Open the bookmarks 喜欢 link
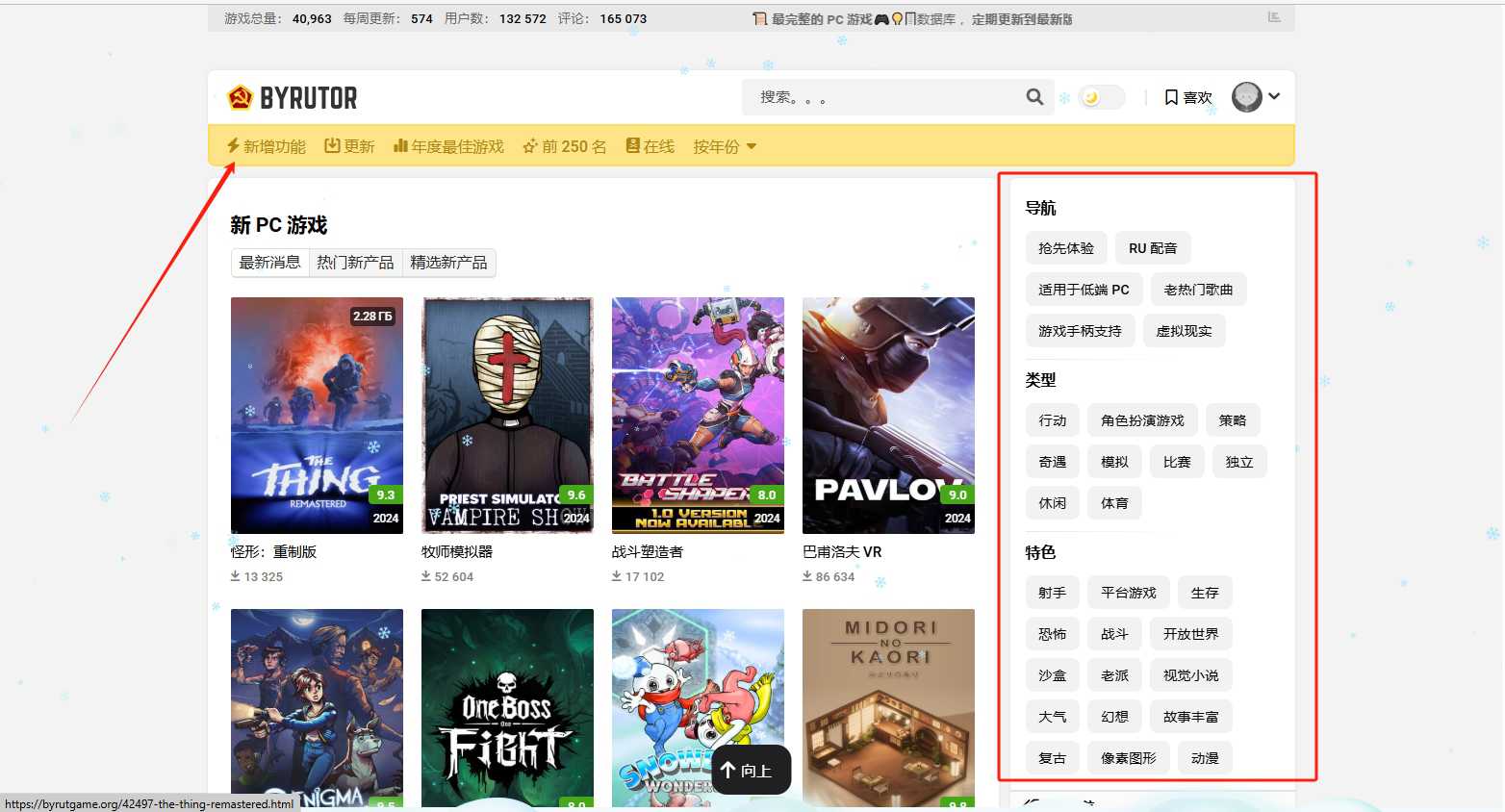This screenshot has width=1505, height=812. coord(1188,97)
